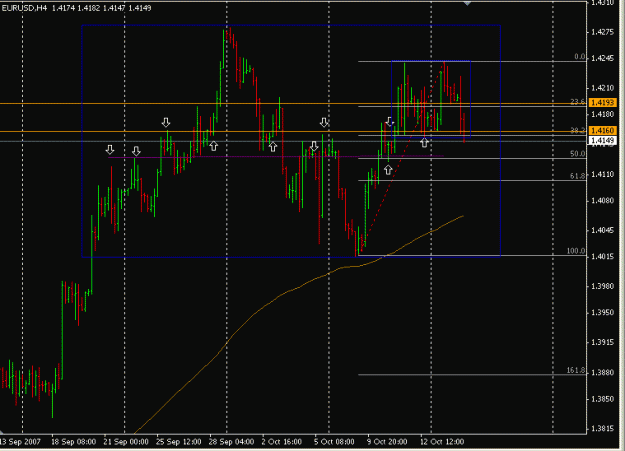Viewport: 625px width, 451px height.
Task: Click the 21 Sep 00:00 time label
Action: coord(126,442)
